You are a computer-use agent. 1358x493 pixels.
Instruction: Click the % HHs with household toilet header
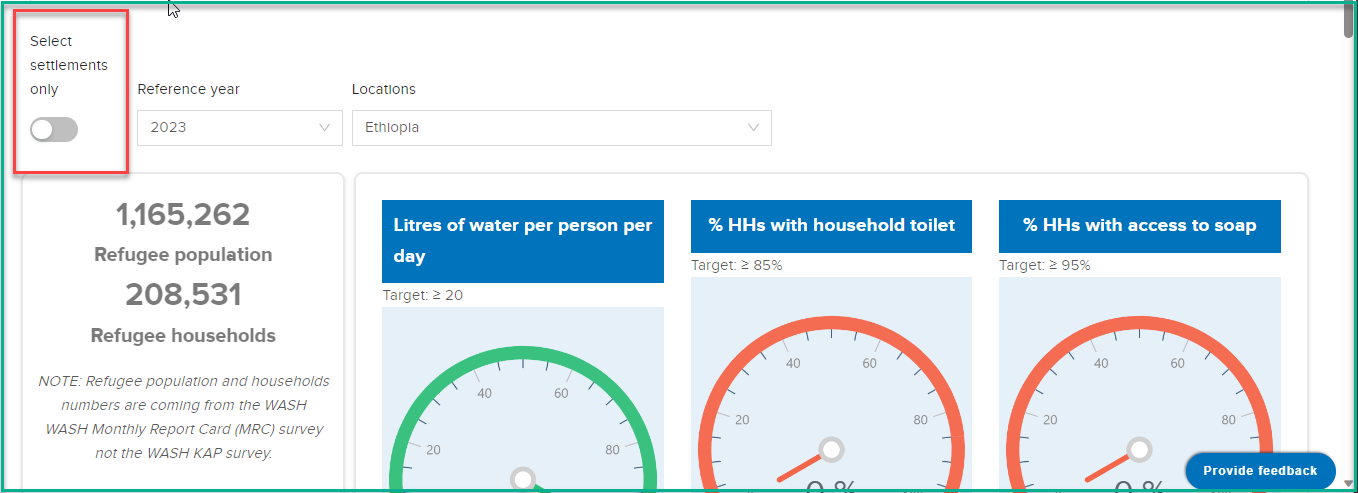point(832,226)
